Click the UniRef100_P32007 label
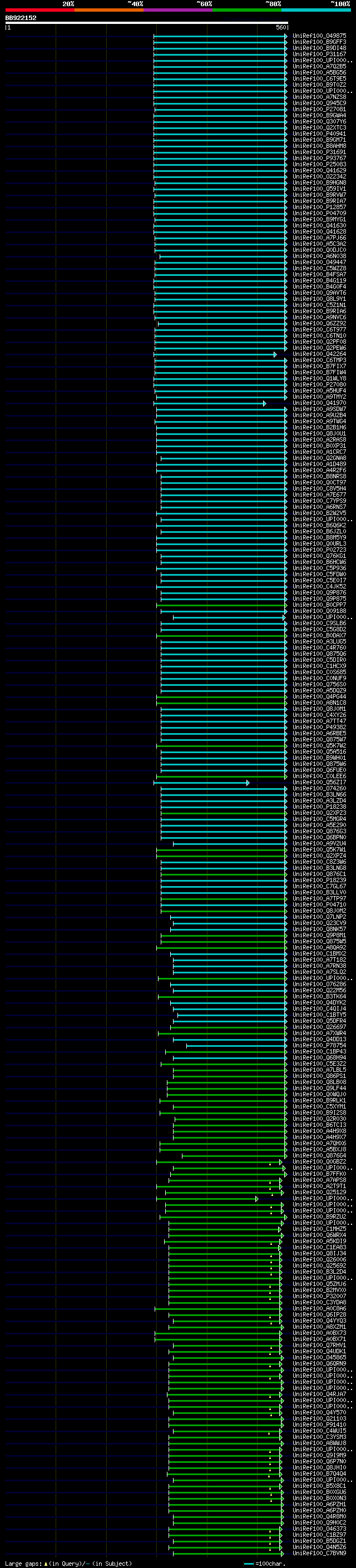The width and height of the screenshot is (356, 1568). tap(319, 1297)
